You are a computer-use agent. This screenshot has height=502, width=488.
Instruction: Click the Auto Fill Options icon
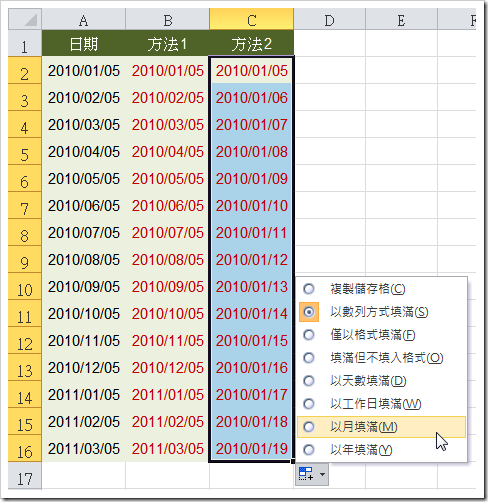(306, 474)
